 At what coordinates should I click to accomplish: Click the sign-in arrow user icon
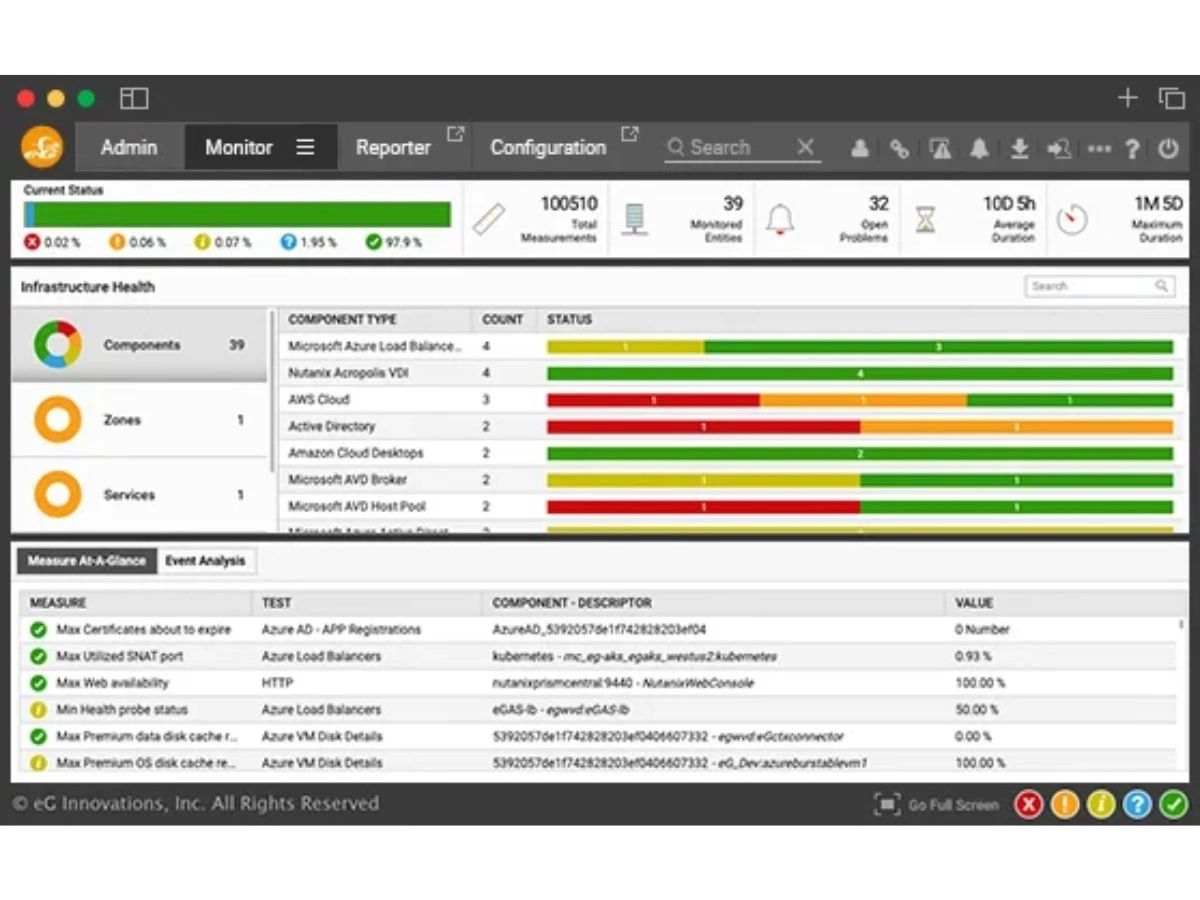[1059, 148]
